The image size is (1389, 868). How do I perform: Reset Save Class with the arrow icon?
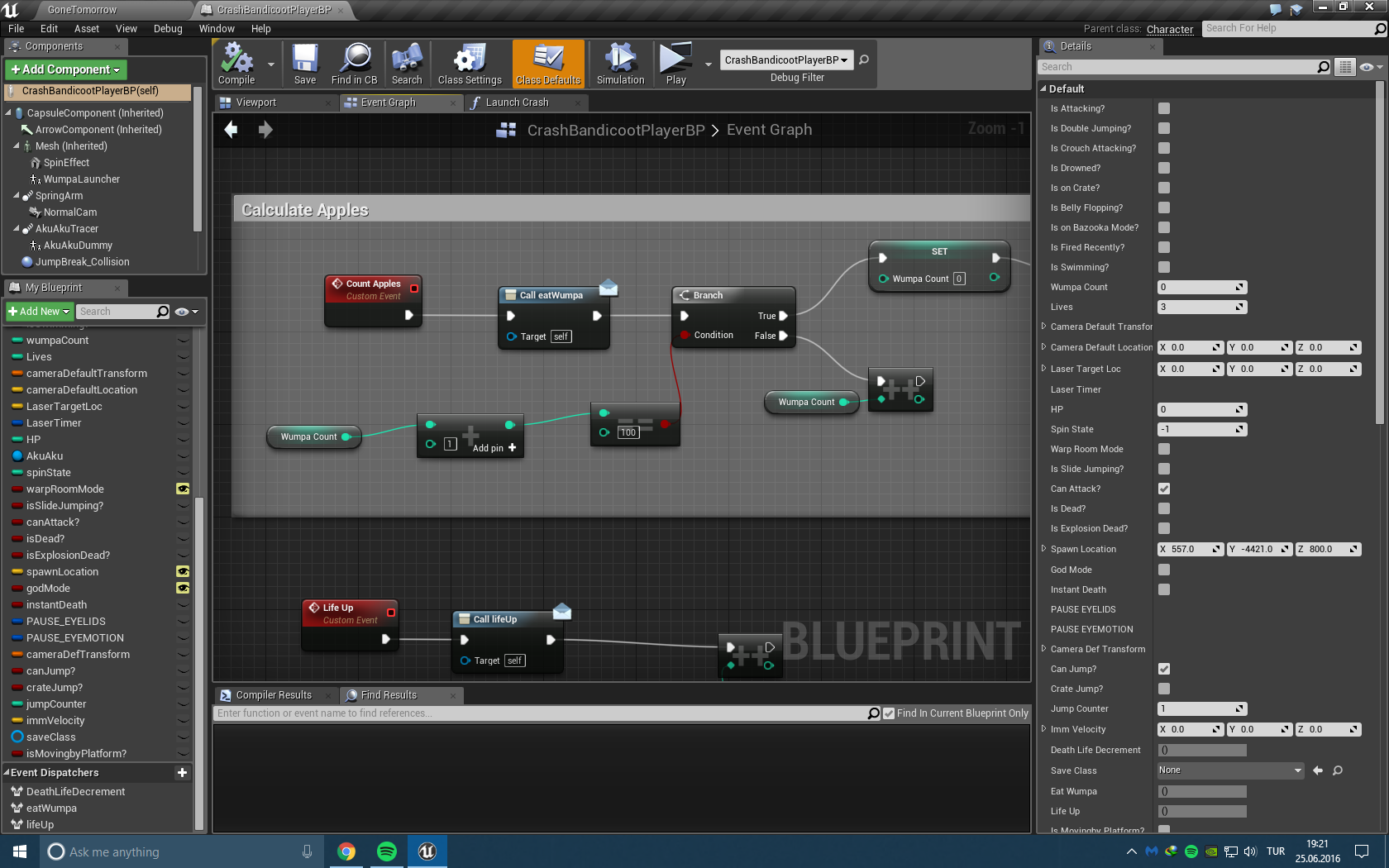[1318, 770]
